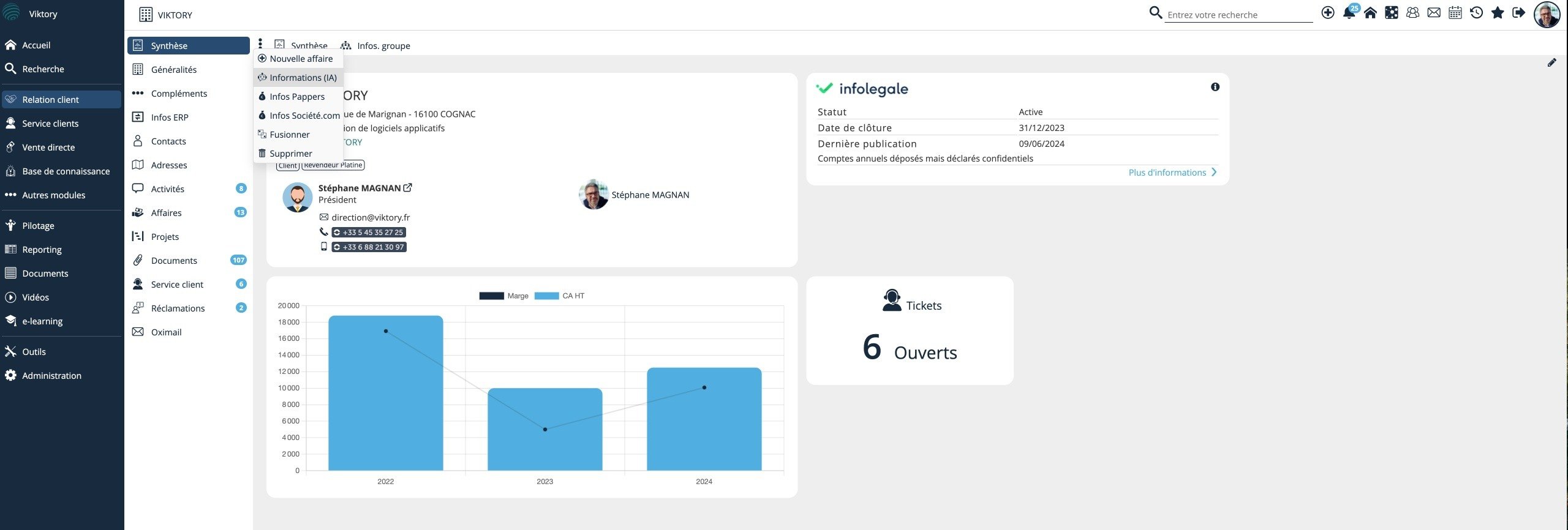Click the logout arrow icon
The width and height of the screenshot is (1568, 530).
tap(1518, 13)
